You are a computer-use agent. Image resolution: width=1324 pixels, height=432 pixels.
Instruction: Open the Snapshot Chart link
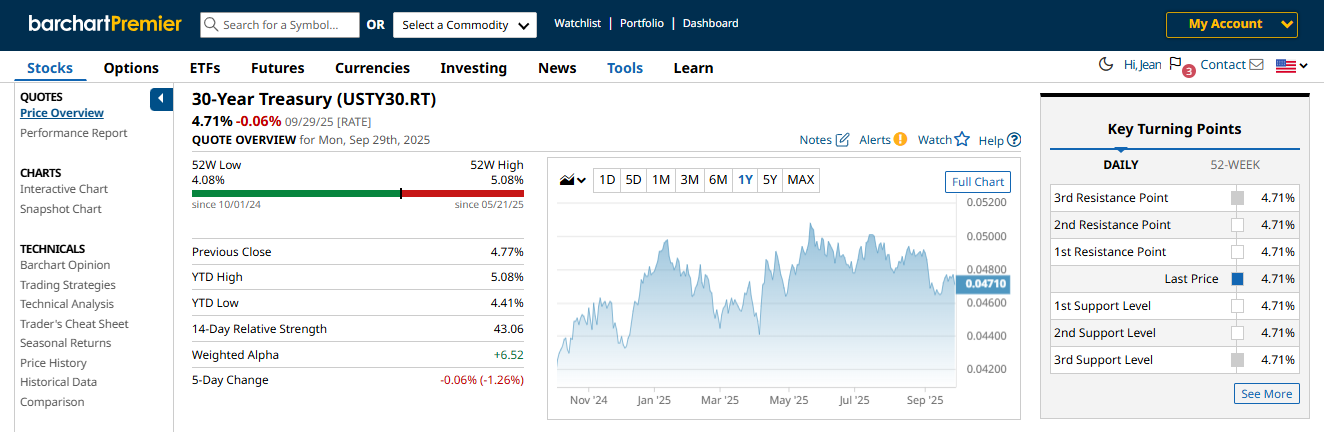(61, 209)
